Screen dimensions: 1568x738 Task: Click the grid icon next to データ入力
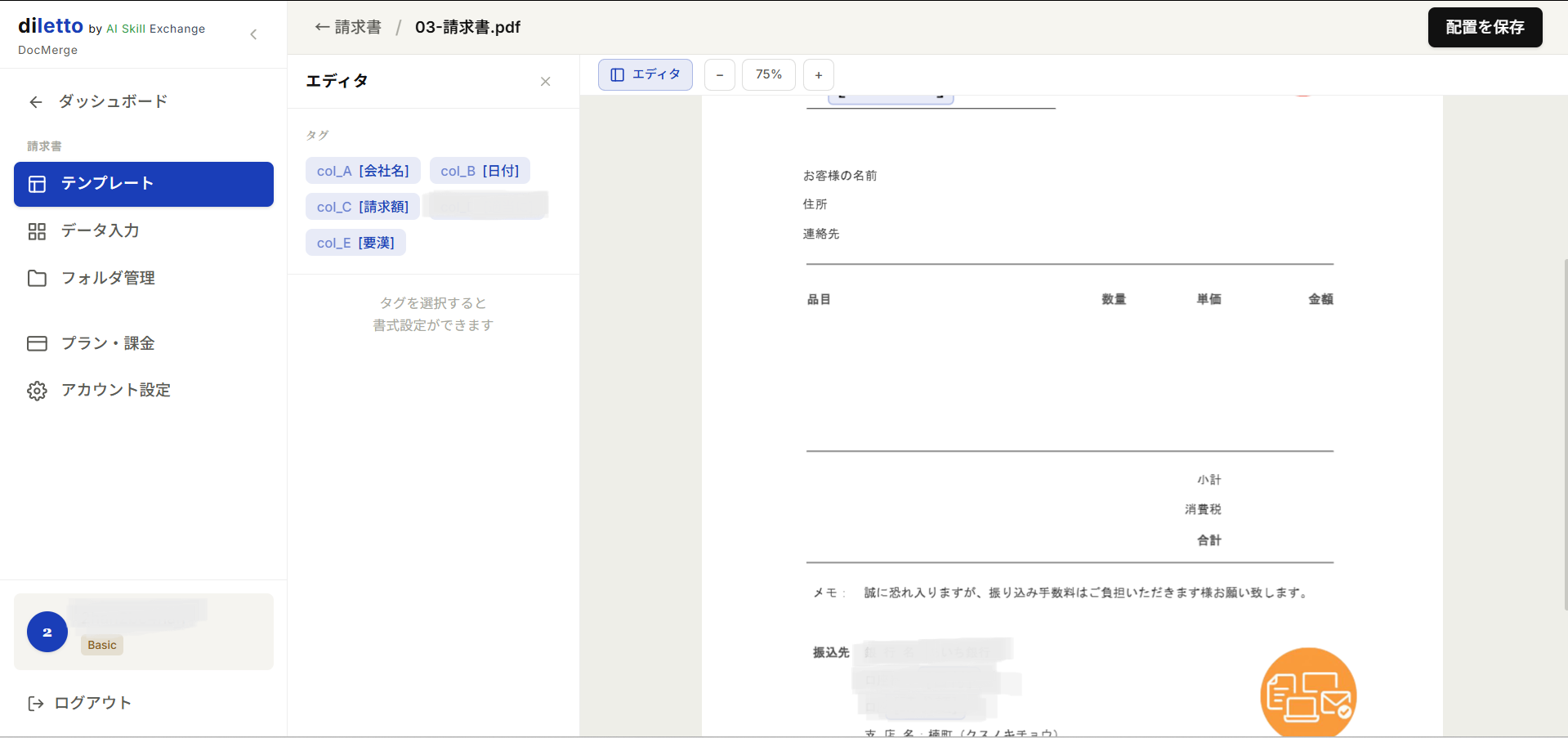coord(37,231)
